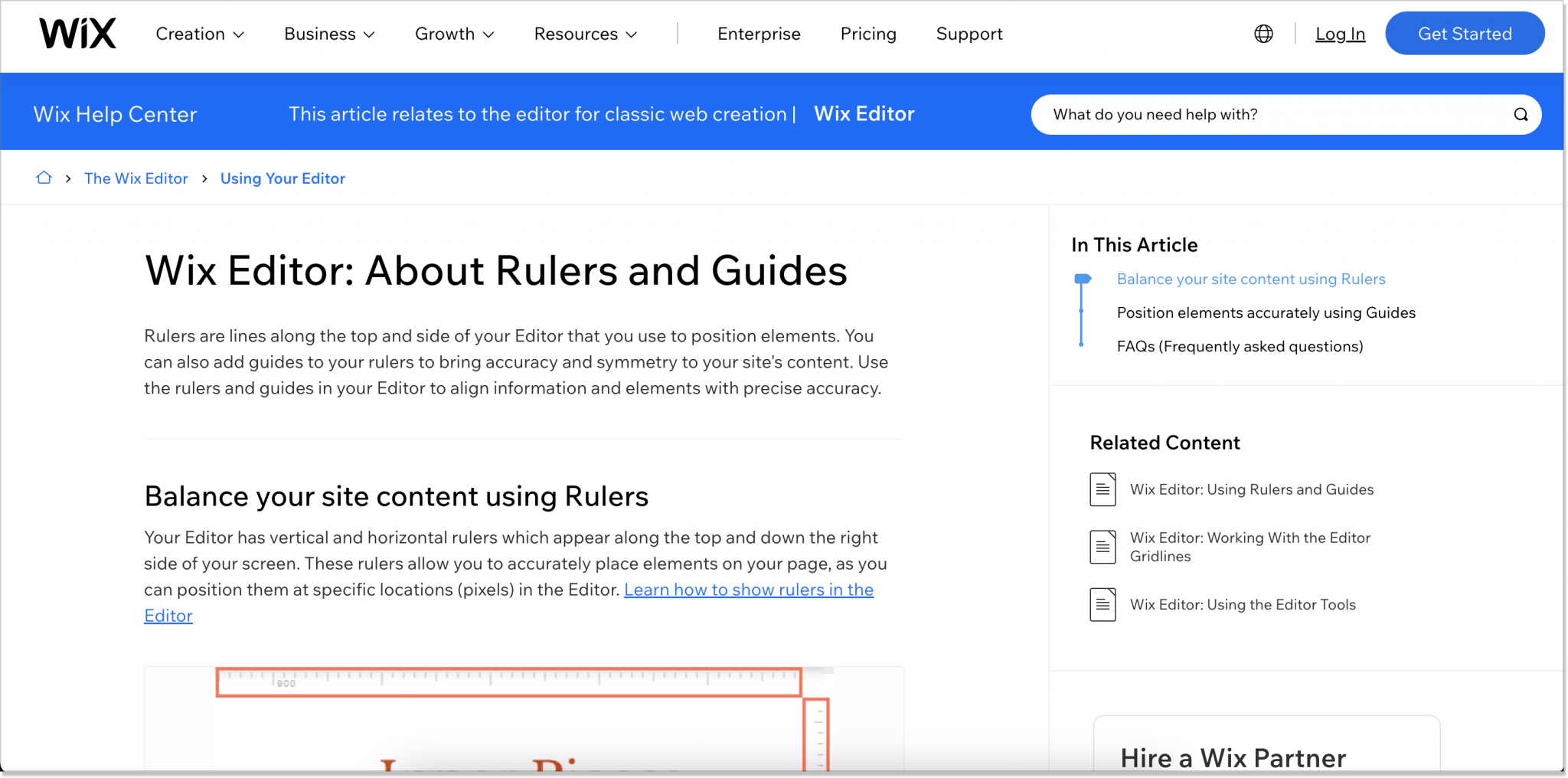
Task: Click the search magnifier icon
Action: (1520, 114)
